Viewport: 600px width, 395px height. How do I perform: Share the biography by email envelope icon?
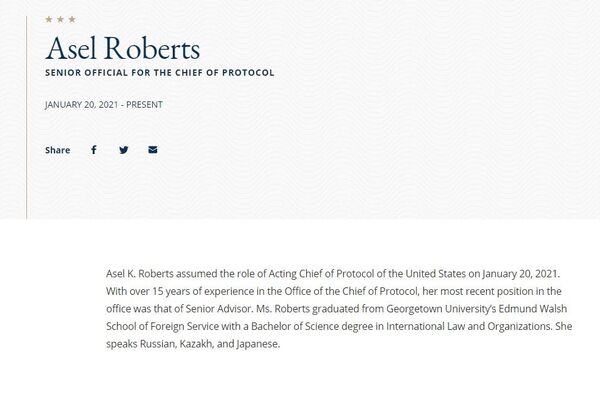coord(153,150)
